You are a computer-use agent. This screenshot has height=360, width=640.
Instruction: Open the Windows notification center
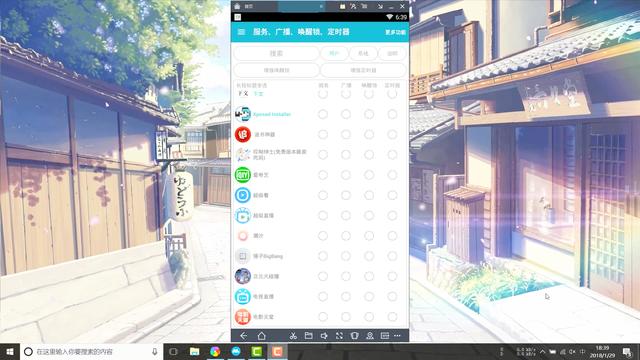pyautogui.click(x=627, y=351)
